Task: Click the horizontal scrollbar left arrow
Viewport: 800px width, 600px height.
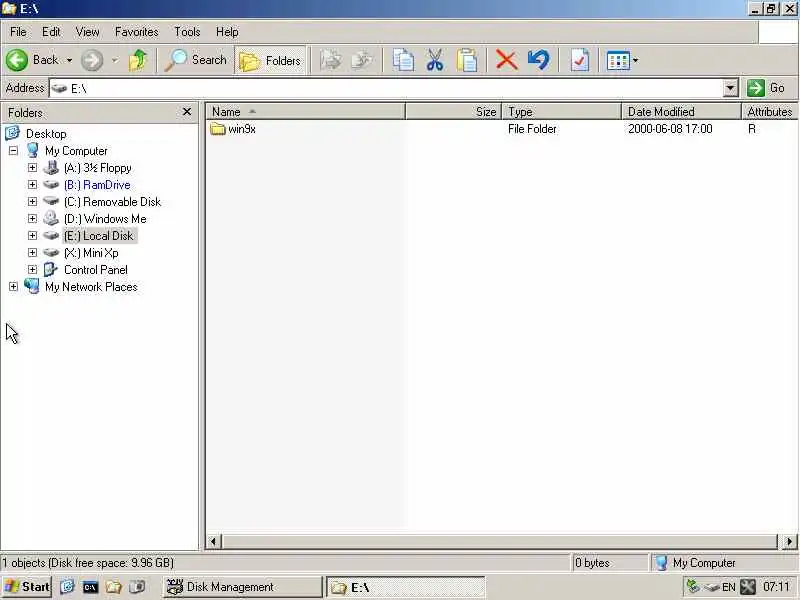Action: pos(213,541)
